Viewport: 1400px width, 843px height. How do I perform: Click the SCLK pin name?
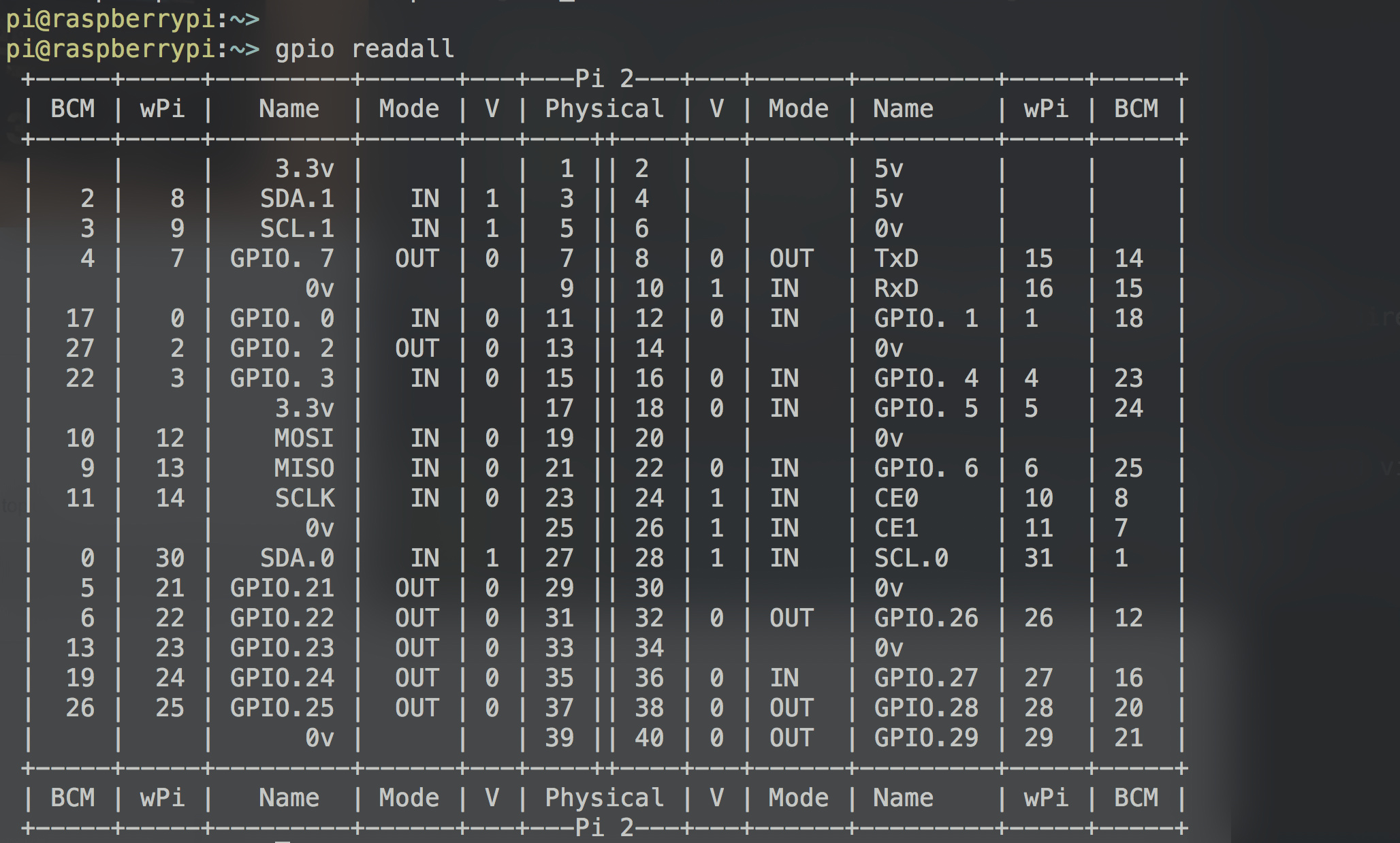coord(304,498)
